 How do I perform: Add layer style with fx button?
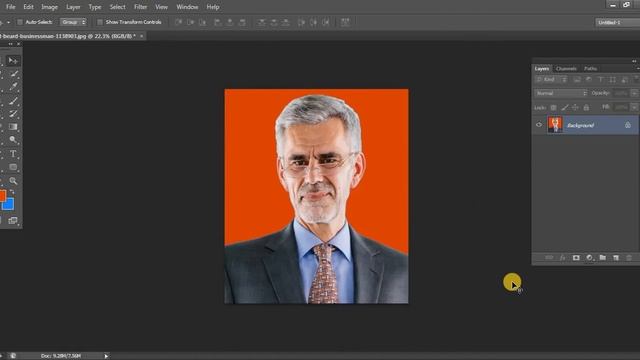point(562,258)
